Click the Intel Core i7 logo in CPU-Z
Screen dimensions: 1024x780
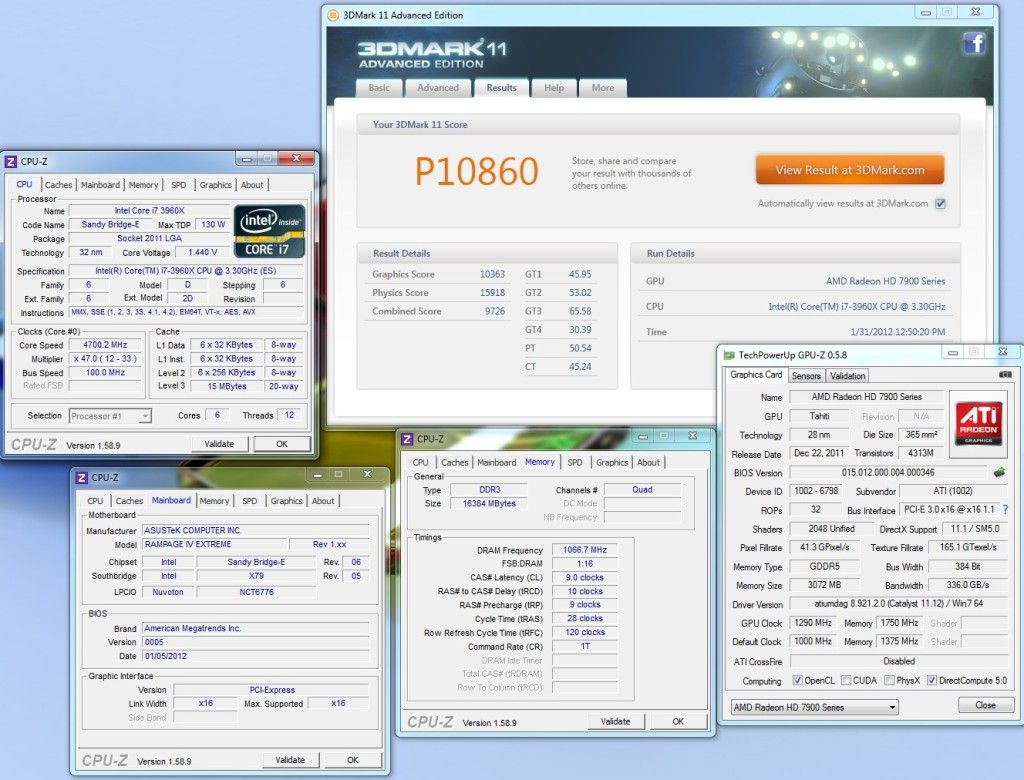point(269,231)
